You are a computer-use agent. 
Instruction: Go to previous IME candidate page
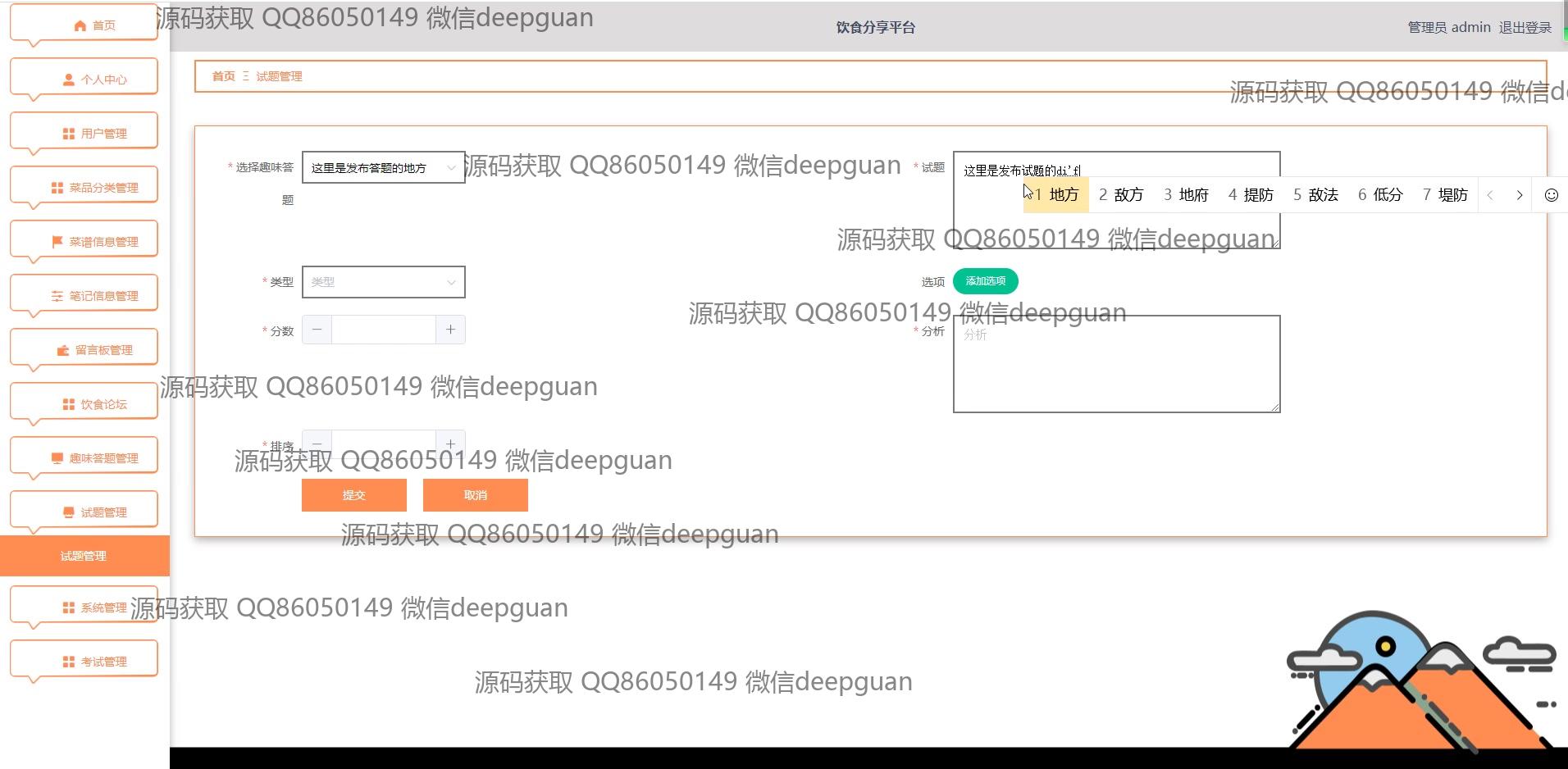[1490, 195]
